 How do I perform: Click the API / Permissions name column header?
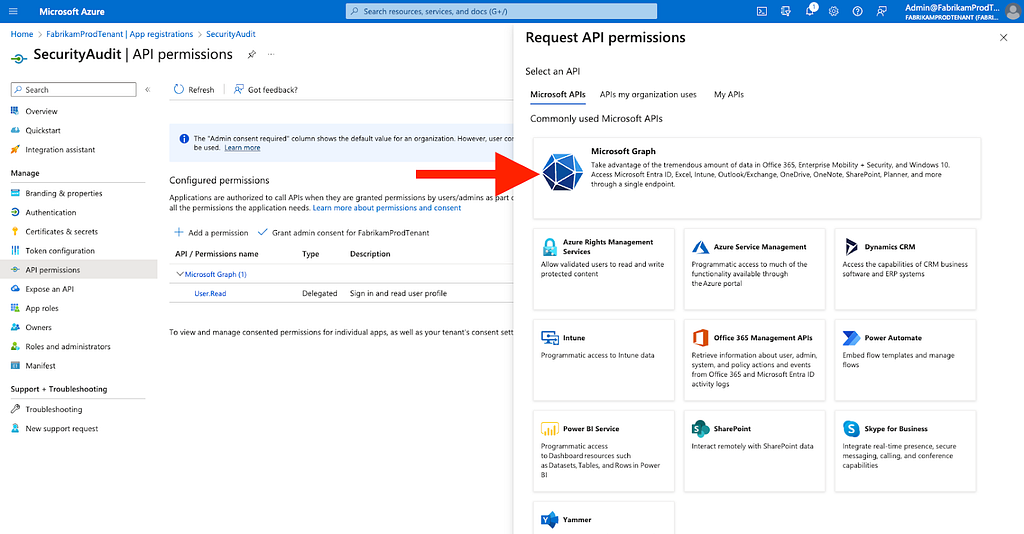[x=217, y=254]
